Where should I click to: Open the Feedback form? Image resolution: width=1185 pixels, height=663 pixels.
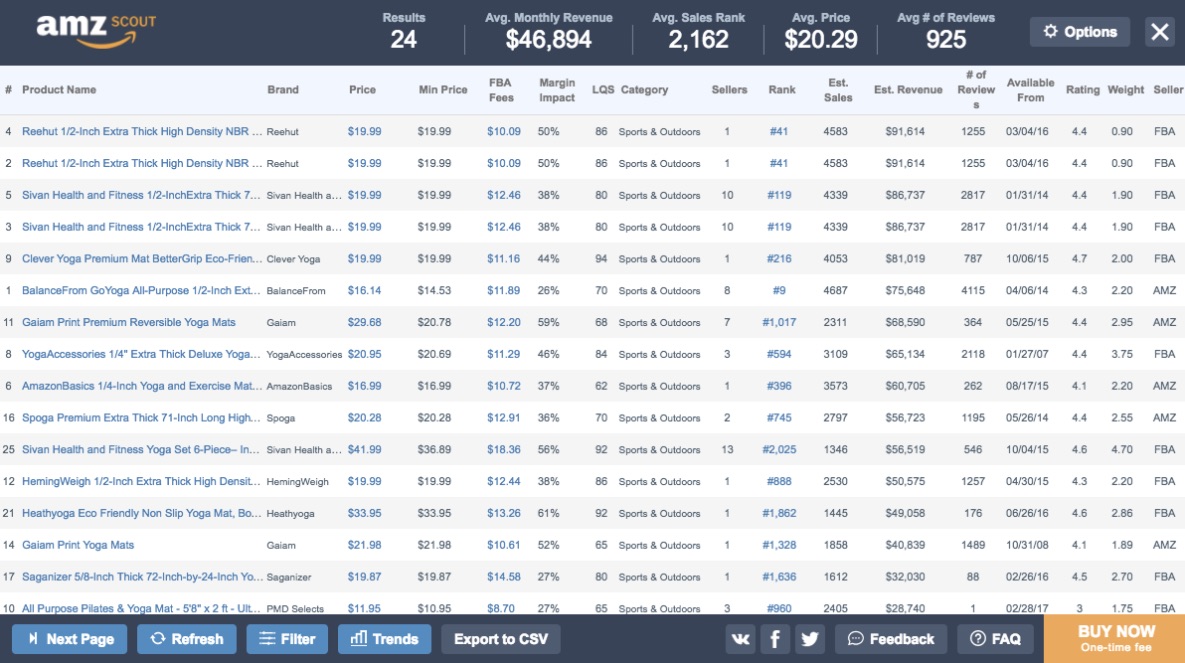(891, 639)
